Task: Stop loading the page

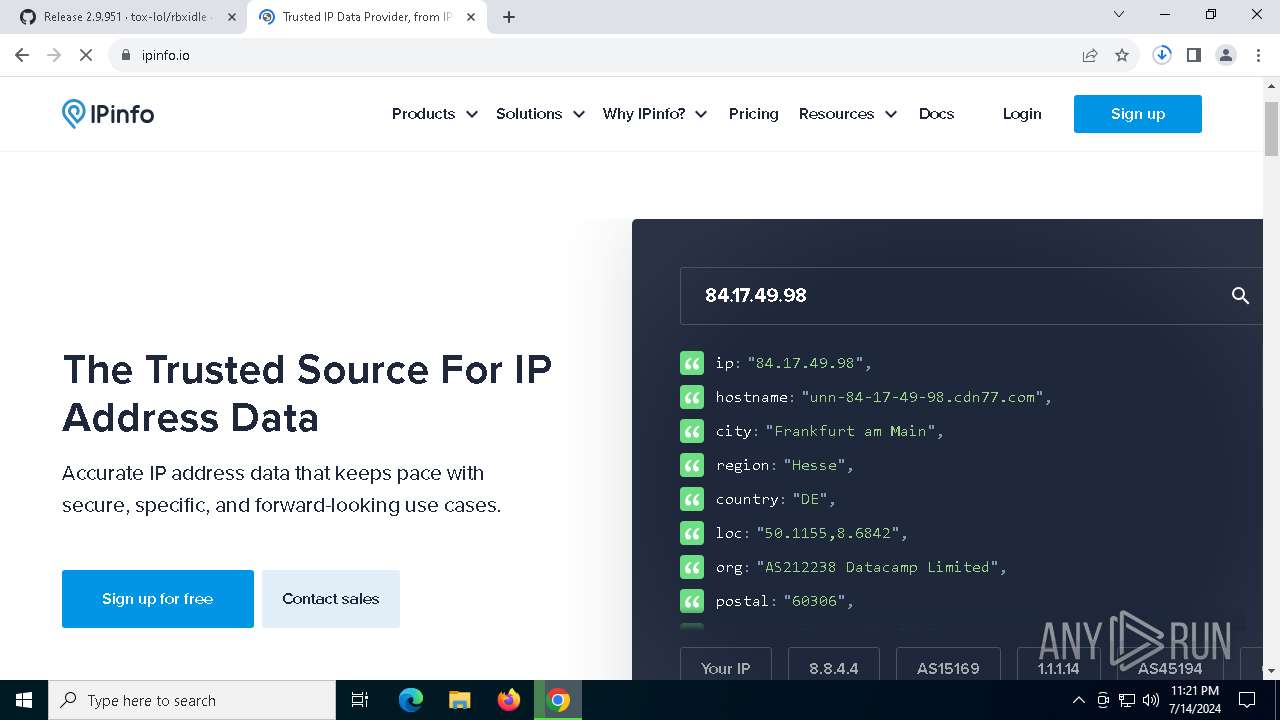Action: pos(86,55)
